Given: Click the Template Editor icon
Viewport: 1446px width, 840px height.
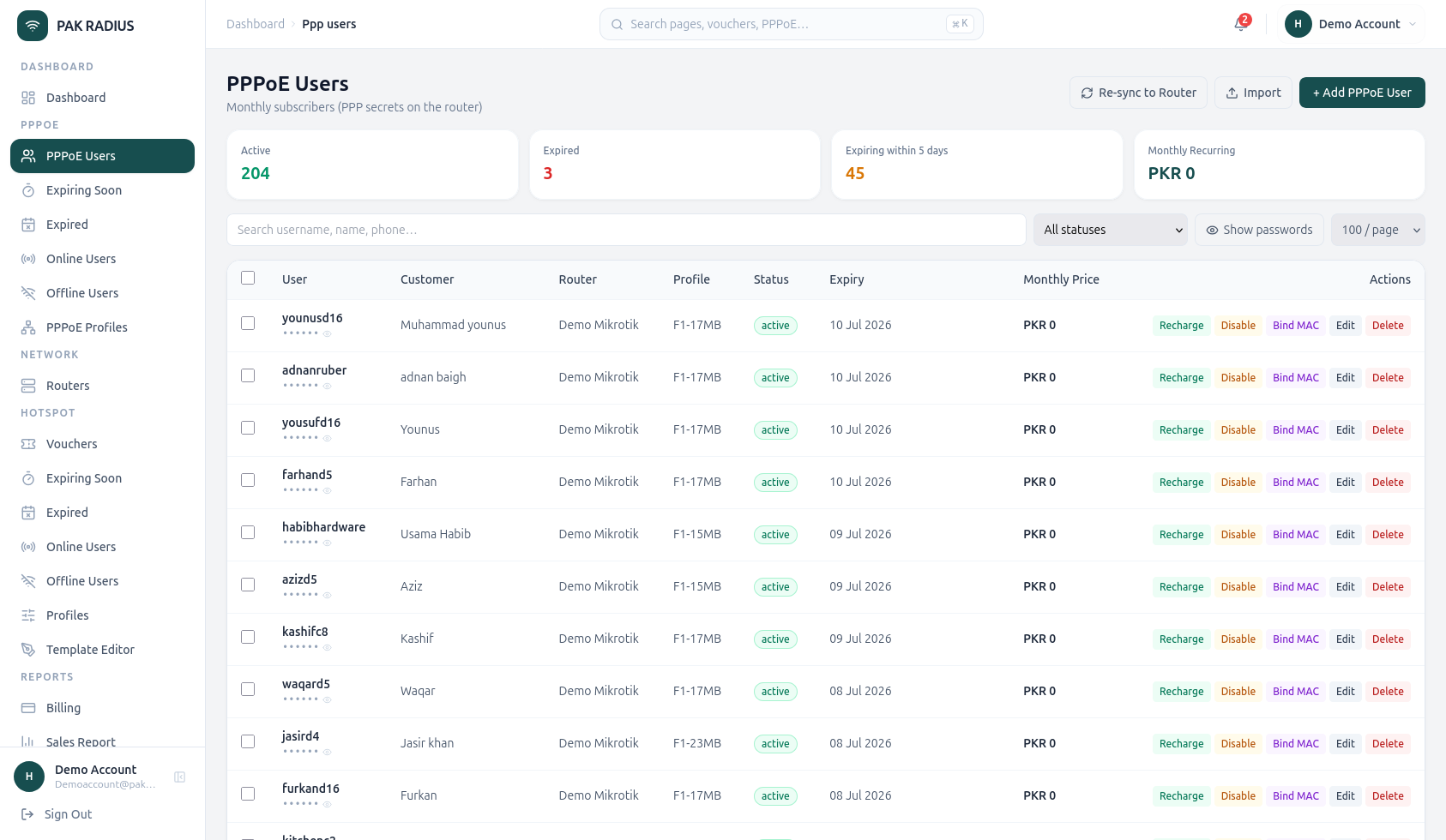Looking at the screenshot, I should (28, 650).
